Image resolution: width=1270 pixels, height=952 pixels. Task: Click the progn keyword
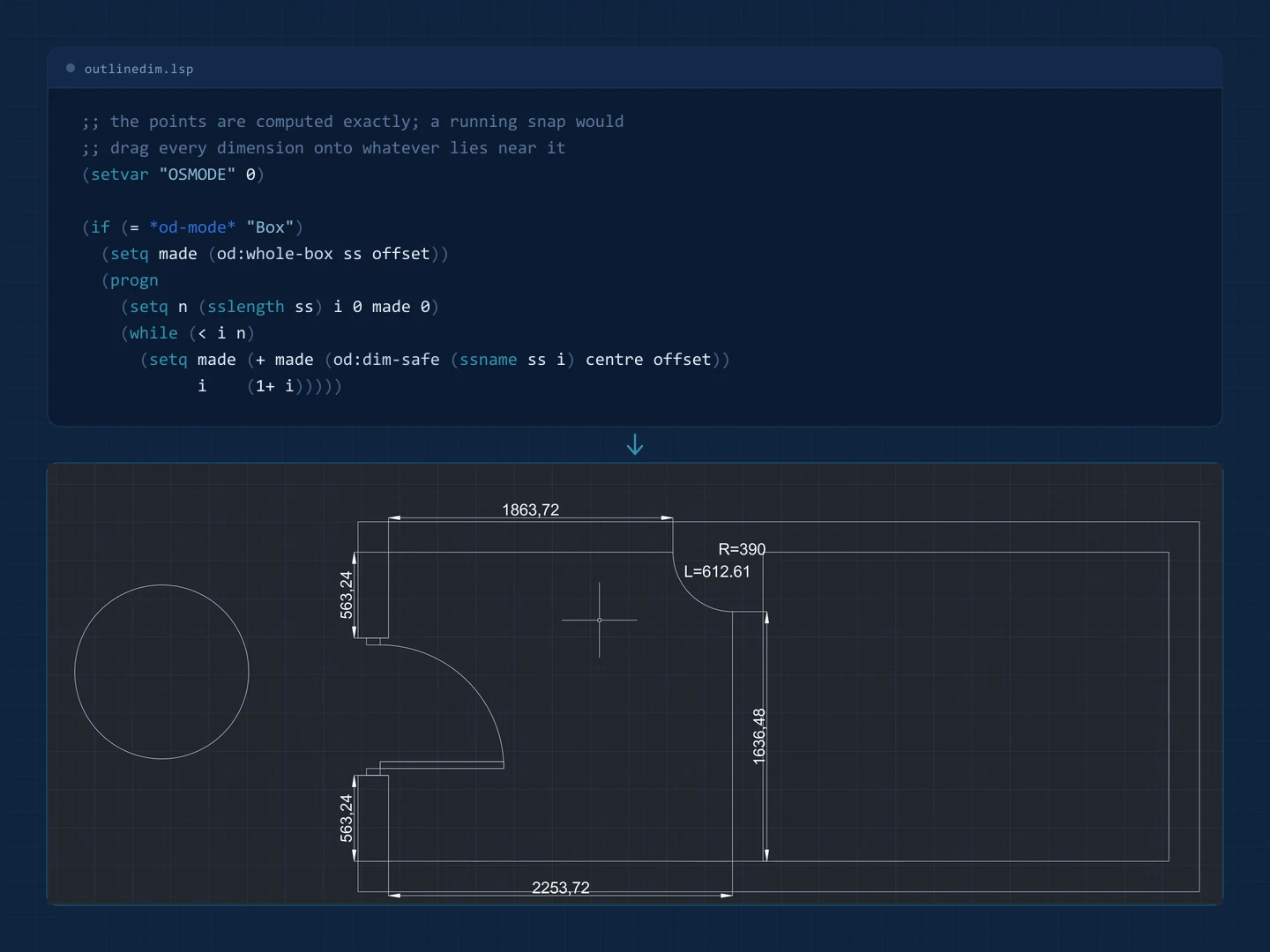coord(134,280)
